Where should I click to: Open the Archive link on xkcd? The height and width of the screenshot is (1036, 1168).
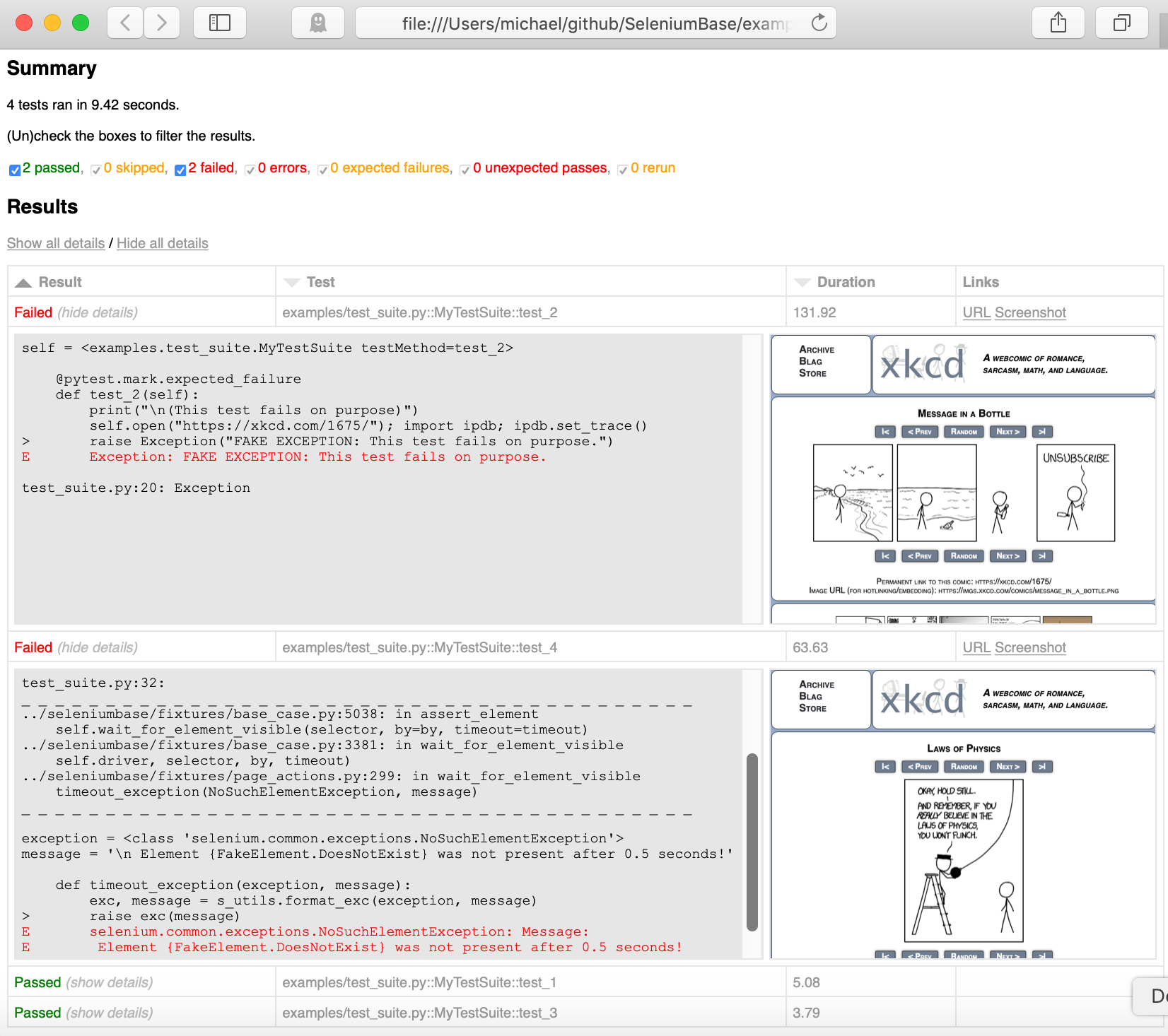pyautogui.click(x=818, y=349)
